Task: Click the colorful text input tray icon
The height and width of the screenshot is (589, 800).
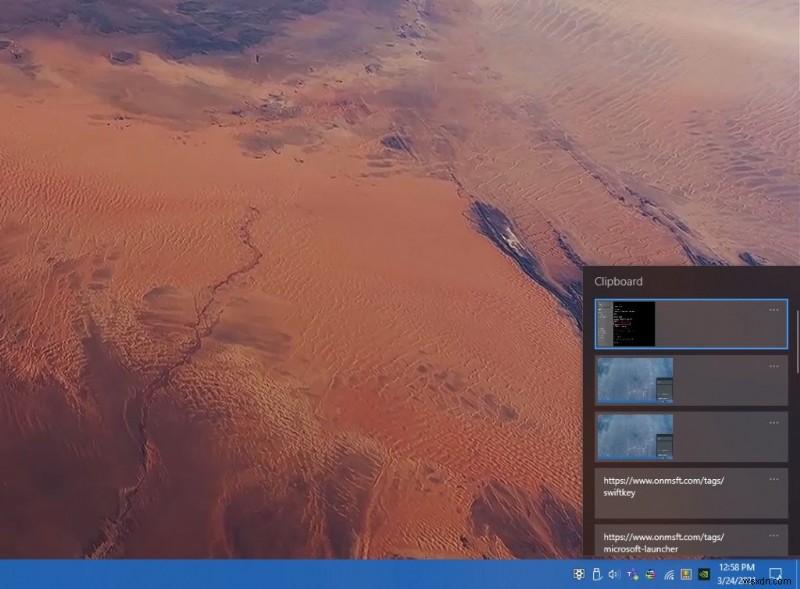Action: (631, 573)
